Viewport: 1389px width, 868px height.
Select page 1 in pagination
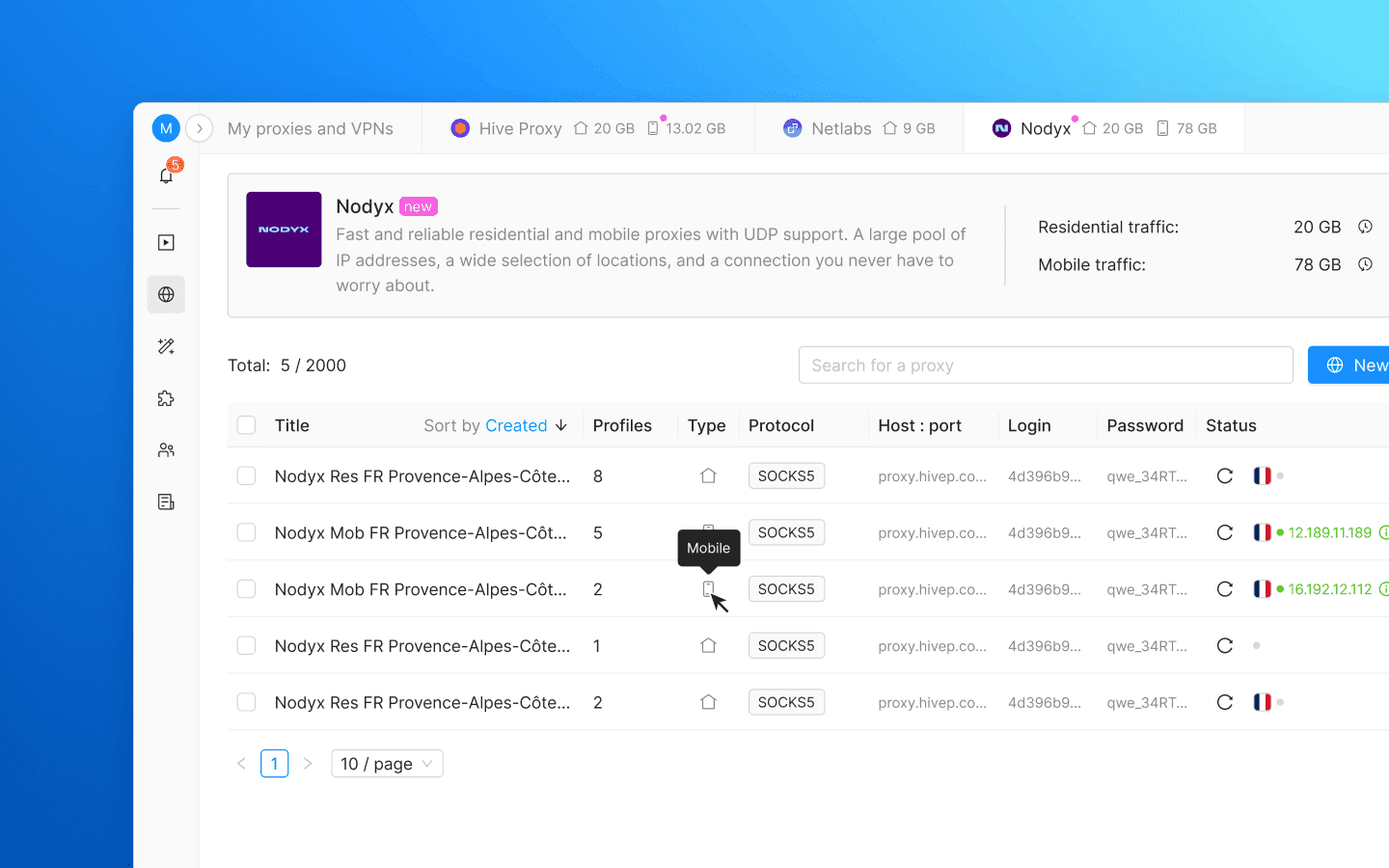[x=275, y=764]
